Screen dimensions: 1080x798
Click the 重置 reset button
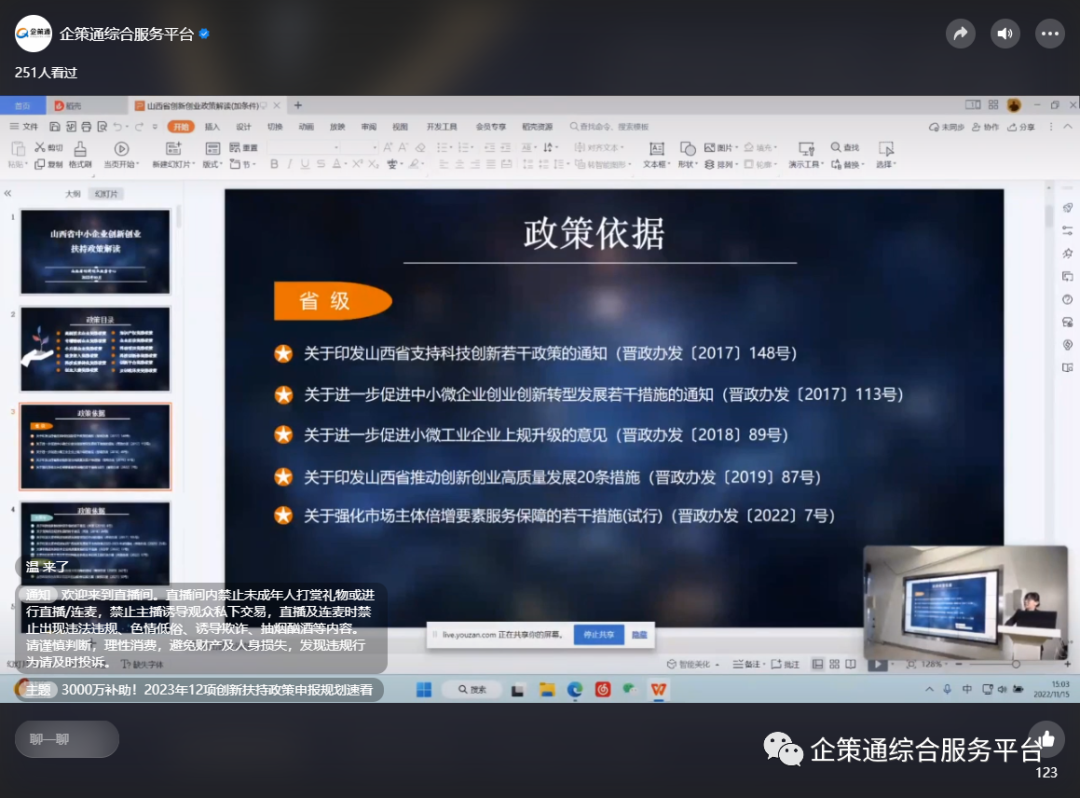pos(243,147)
